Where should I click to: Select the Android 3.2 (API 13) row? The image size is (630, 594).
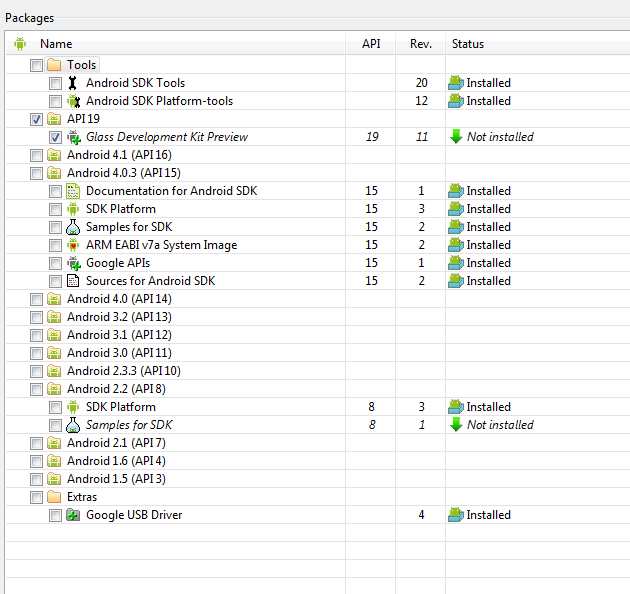click(x=318, y=317)
